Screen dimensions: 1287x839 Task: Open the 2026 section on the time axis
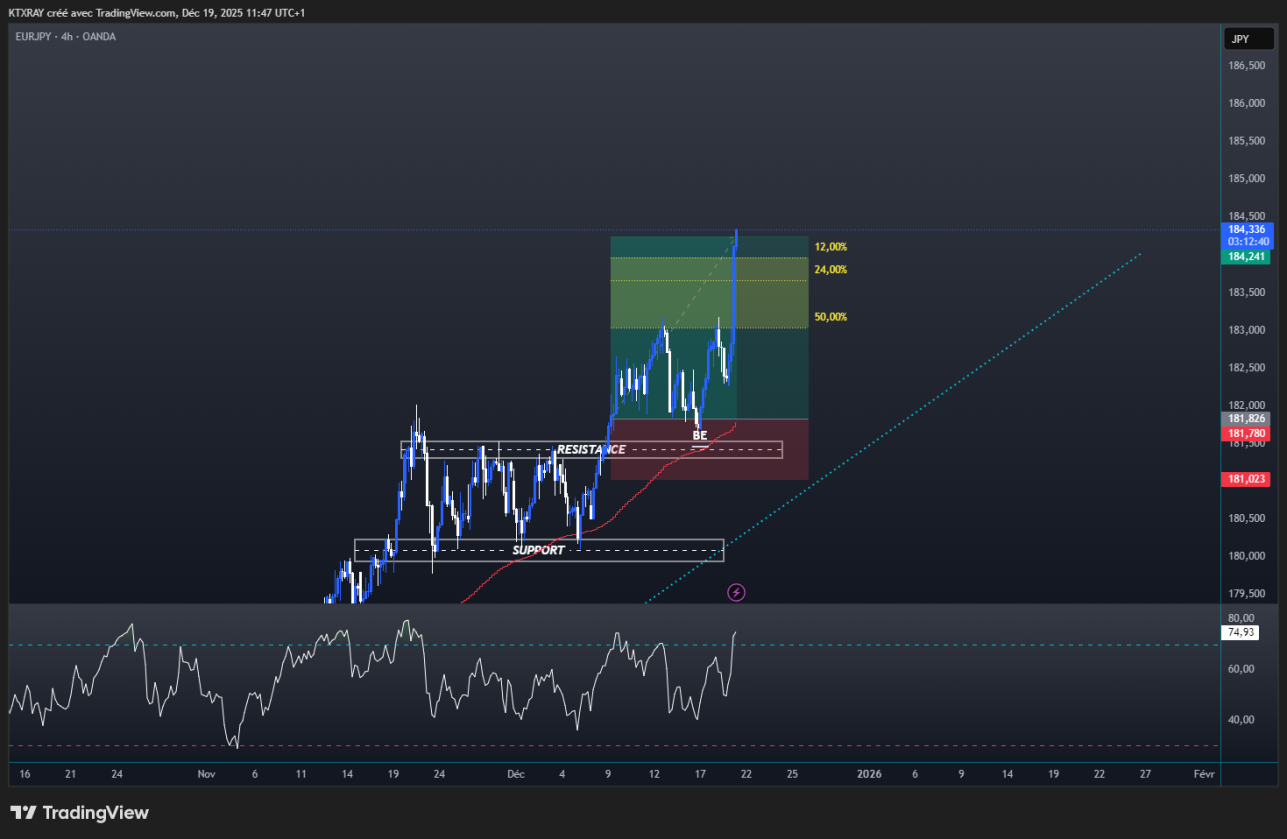click(x=868, y=774)
